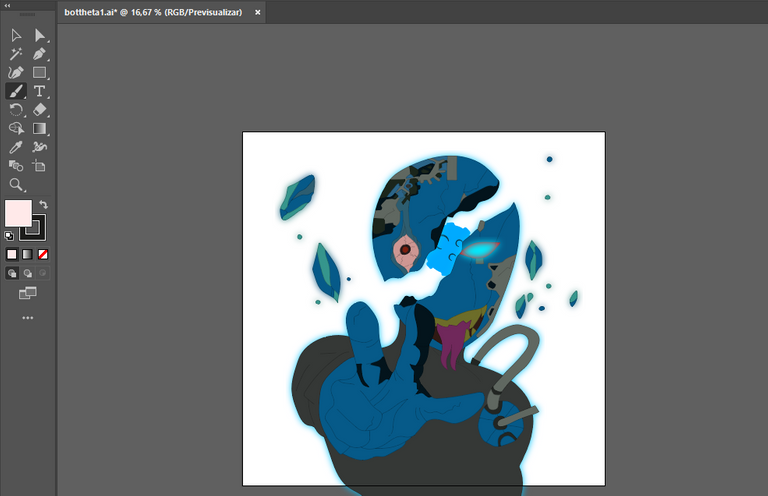The height and width of the screenshot is (496, 768).
Task: Select the Eyedropper tool
Action: pyautogui.click(x=16, y=147)
